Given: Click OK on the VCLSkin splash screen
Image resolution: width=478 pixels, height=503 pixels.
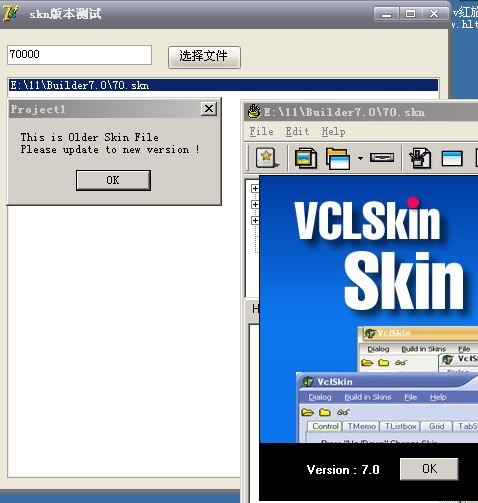Looking at the screenshot, I should tap(429, 469).
